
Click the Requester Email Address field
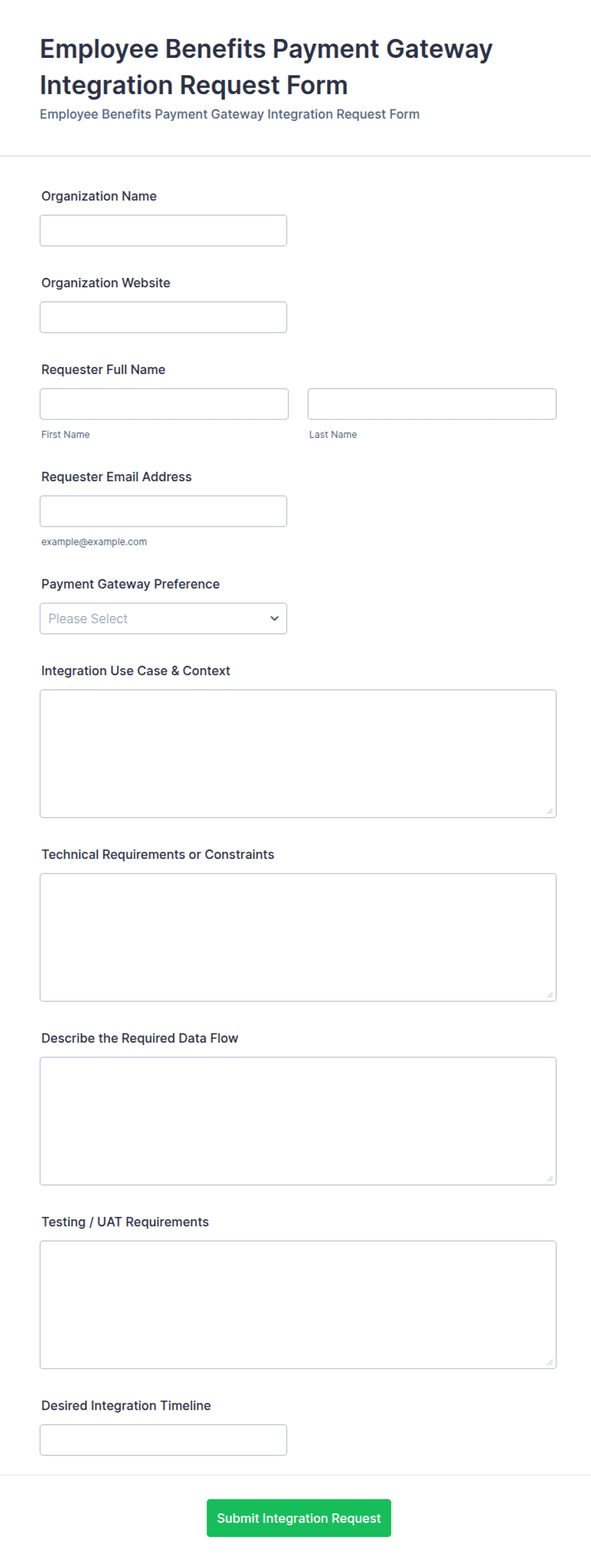pyautogui.click(x=163, y=511)
